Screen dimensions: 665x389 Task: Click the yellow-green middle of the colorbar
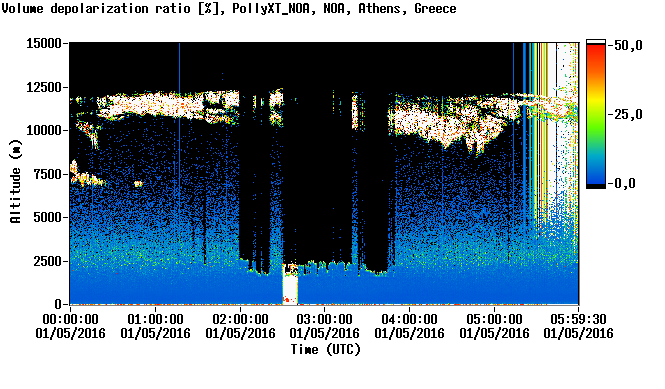[596, 115]
